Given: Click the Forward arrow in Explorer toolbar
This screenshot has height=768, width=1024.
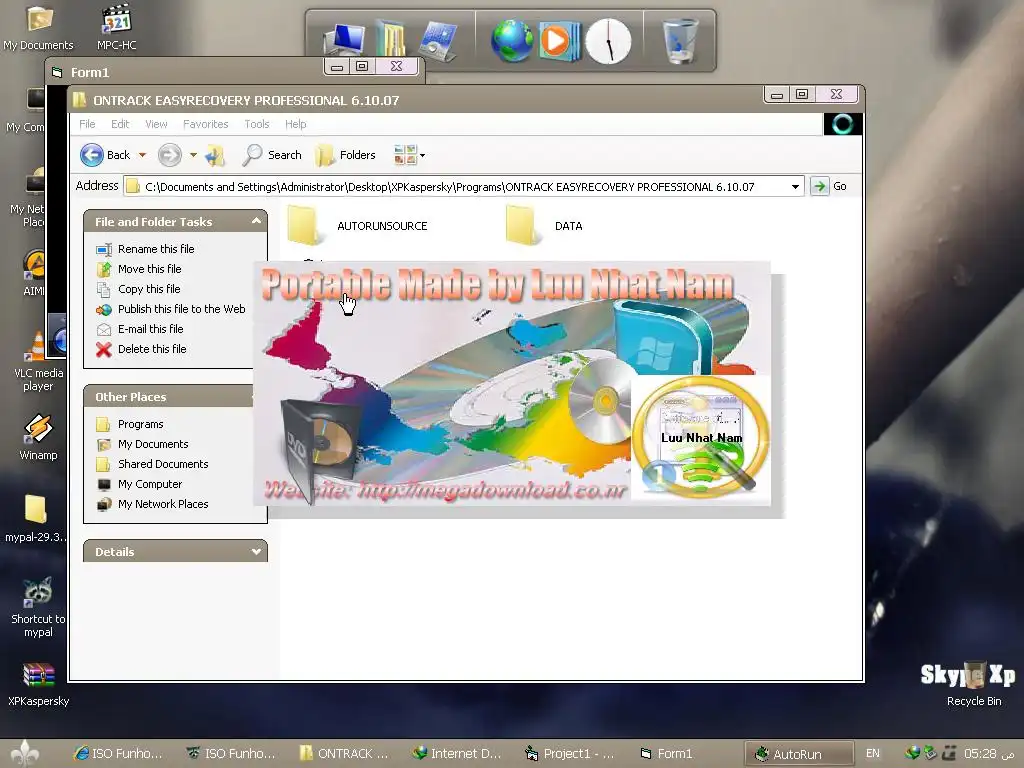Looking at the screenshot, I should 170,155.
